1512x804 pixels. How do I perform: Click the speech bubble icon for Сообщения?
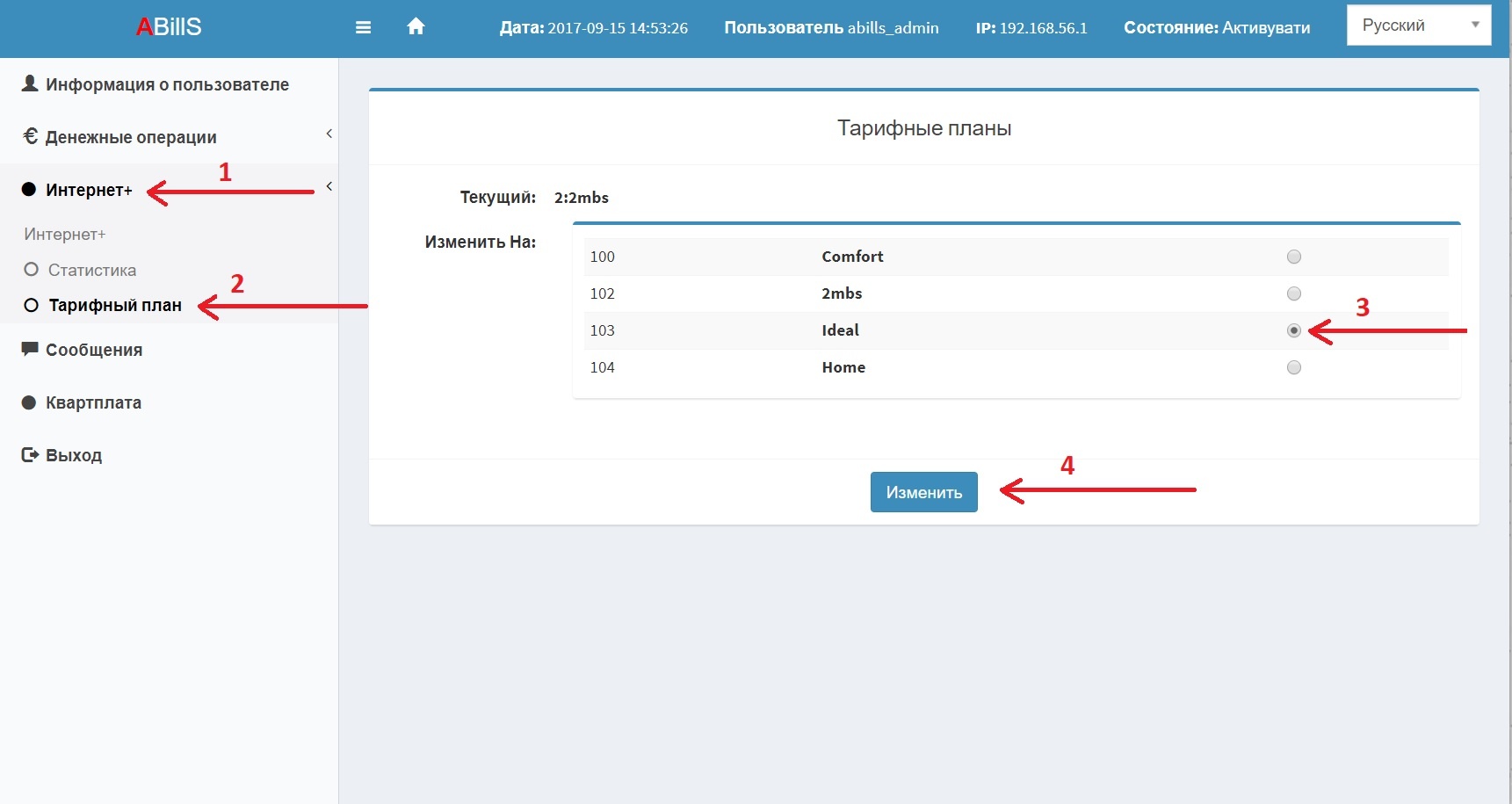[x=30, y=349]
